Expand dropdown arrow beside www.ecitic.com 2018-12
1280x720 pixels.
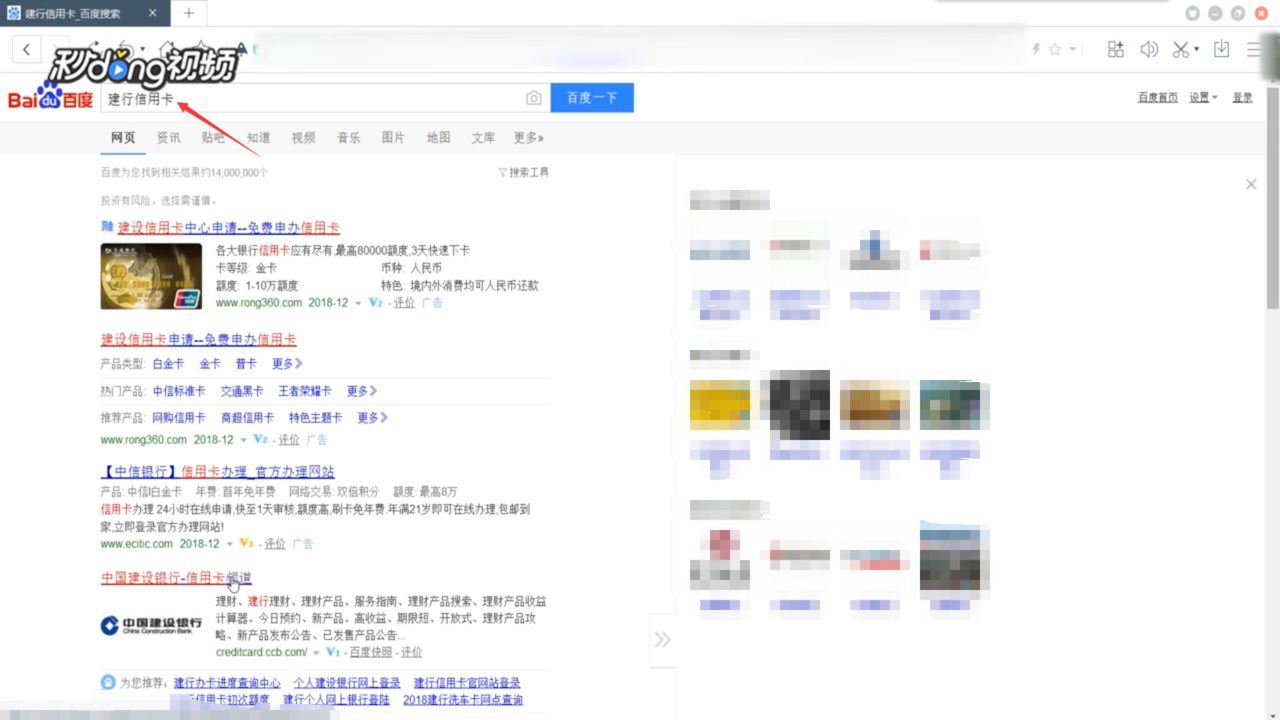(229, 544)
